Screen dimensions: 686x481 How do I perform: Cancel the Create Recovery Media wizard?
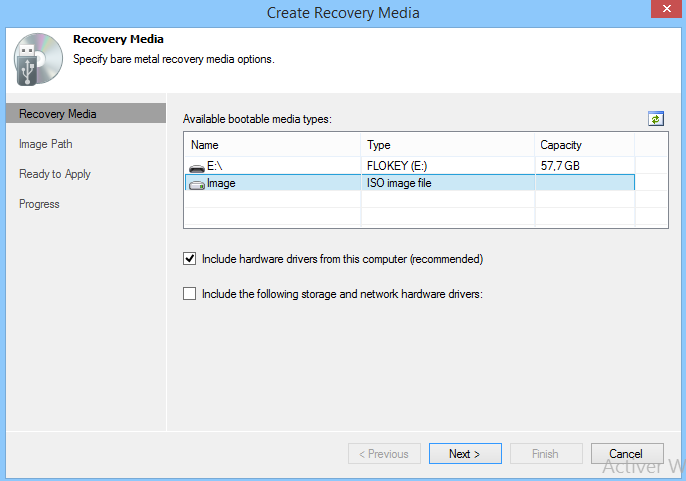(627, 453)
